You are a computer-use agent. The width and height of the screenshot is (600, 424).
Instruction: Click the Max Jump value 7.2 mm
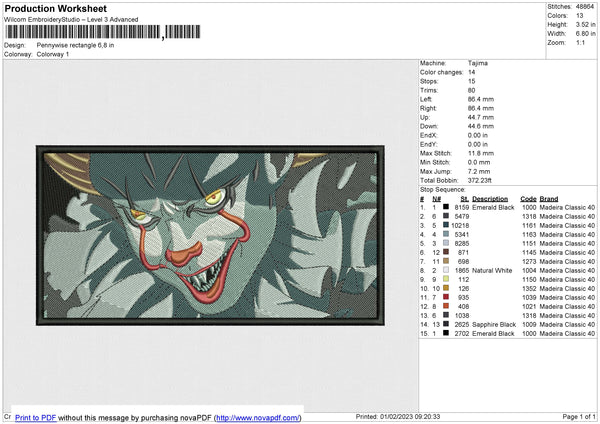(x=479, y=171)
